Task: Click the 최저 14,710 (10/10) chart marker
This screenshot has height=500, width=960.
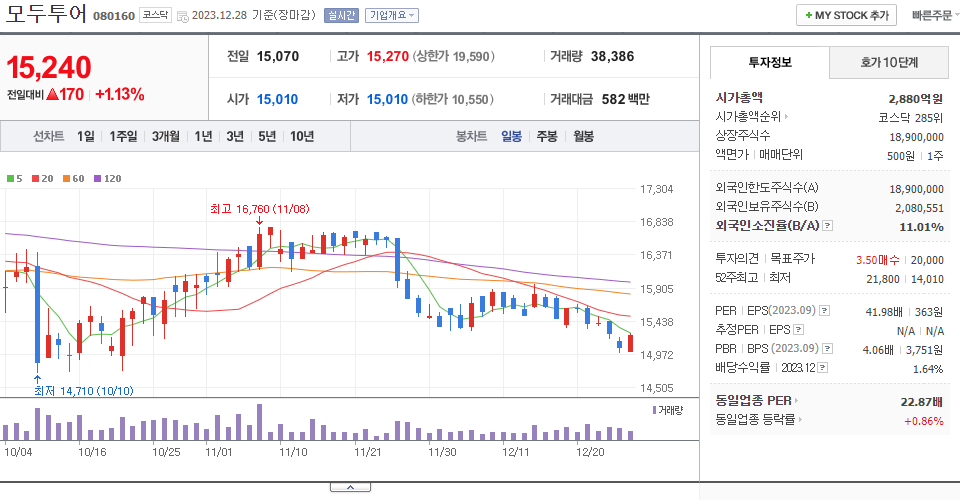Action: point(84,390)
